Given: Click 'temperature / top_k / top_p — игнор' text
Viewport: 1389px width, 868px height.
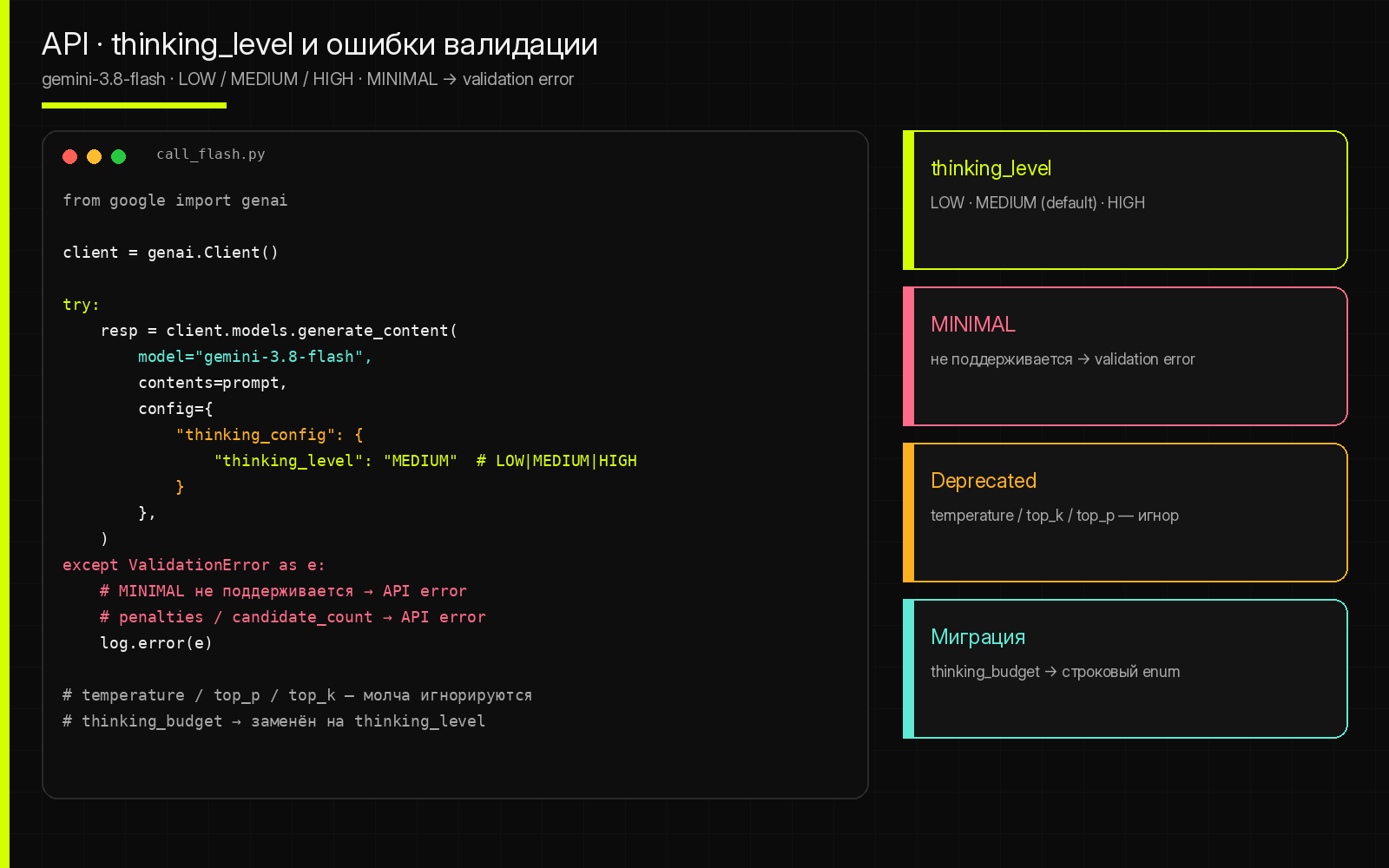Looking at the screenshot, I should click(x=1055, y=516).
